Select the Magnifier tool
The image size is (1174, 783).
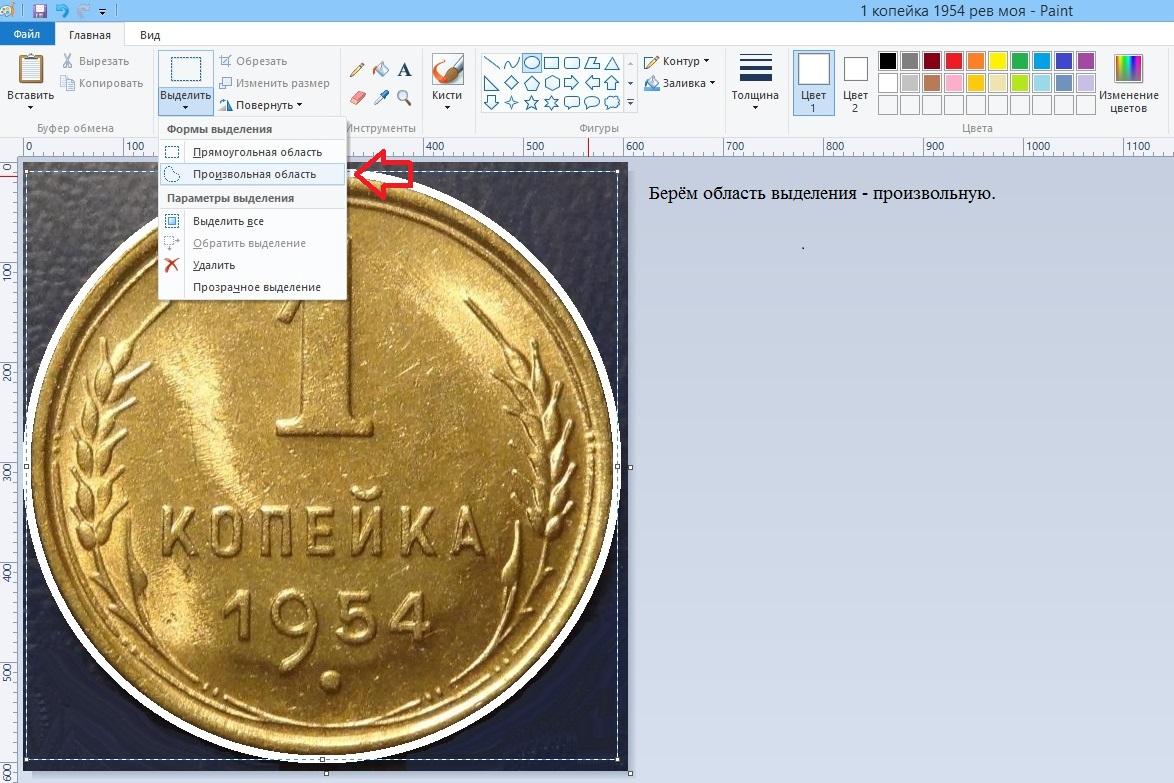(404, 97)
